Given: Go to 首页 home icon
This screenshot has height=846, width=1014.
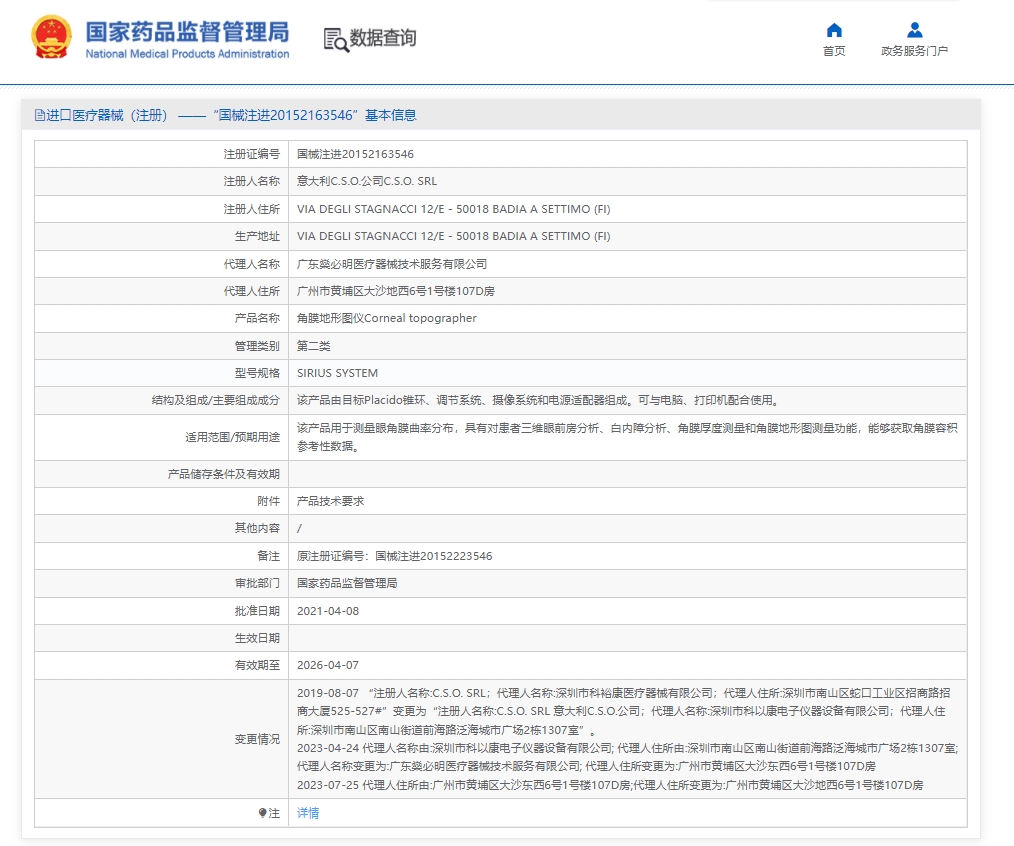Looking at the screenshot, I should pyautogui.click(x=834, y=30).
